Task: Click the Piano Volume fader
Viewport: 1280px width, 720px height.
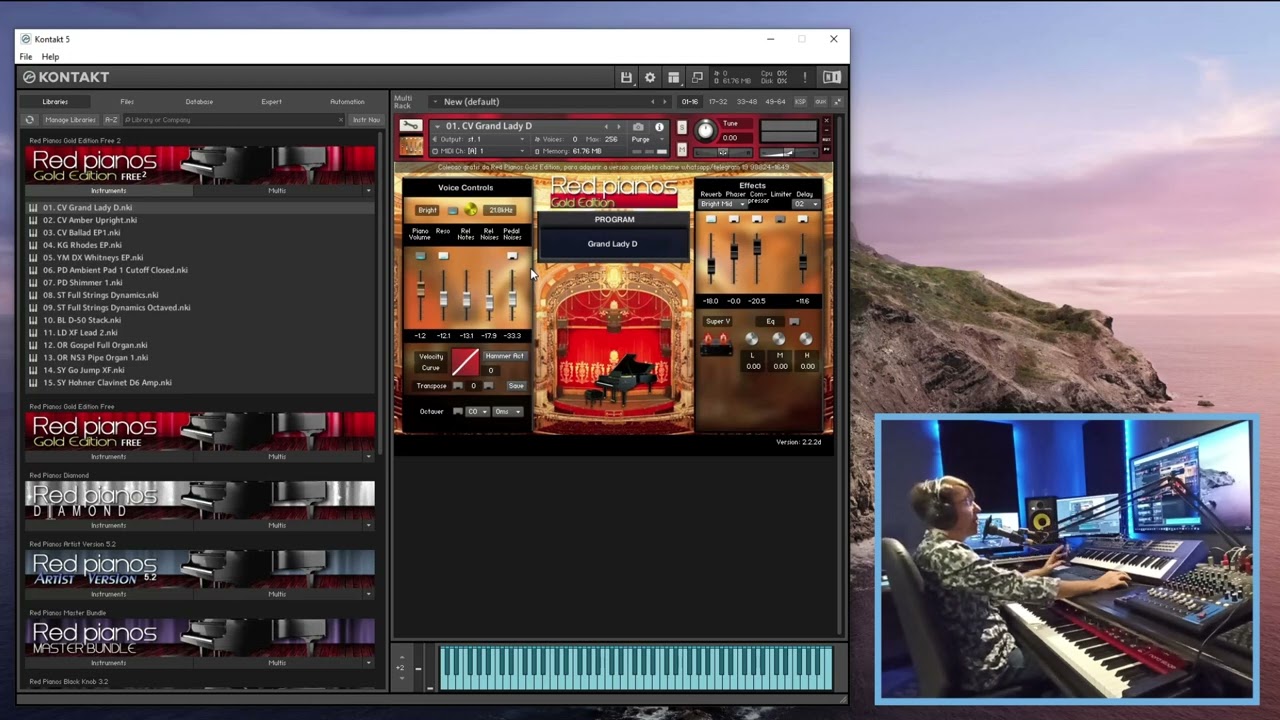Action: [421, 290]
